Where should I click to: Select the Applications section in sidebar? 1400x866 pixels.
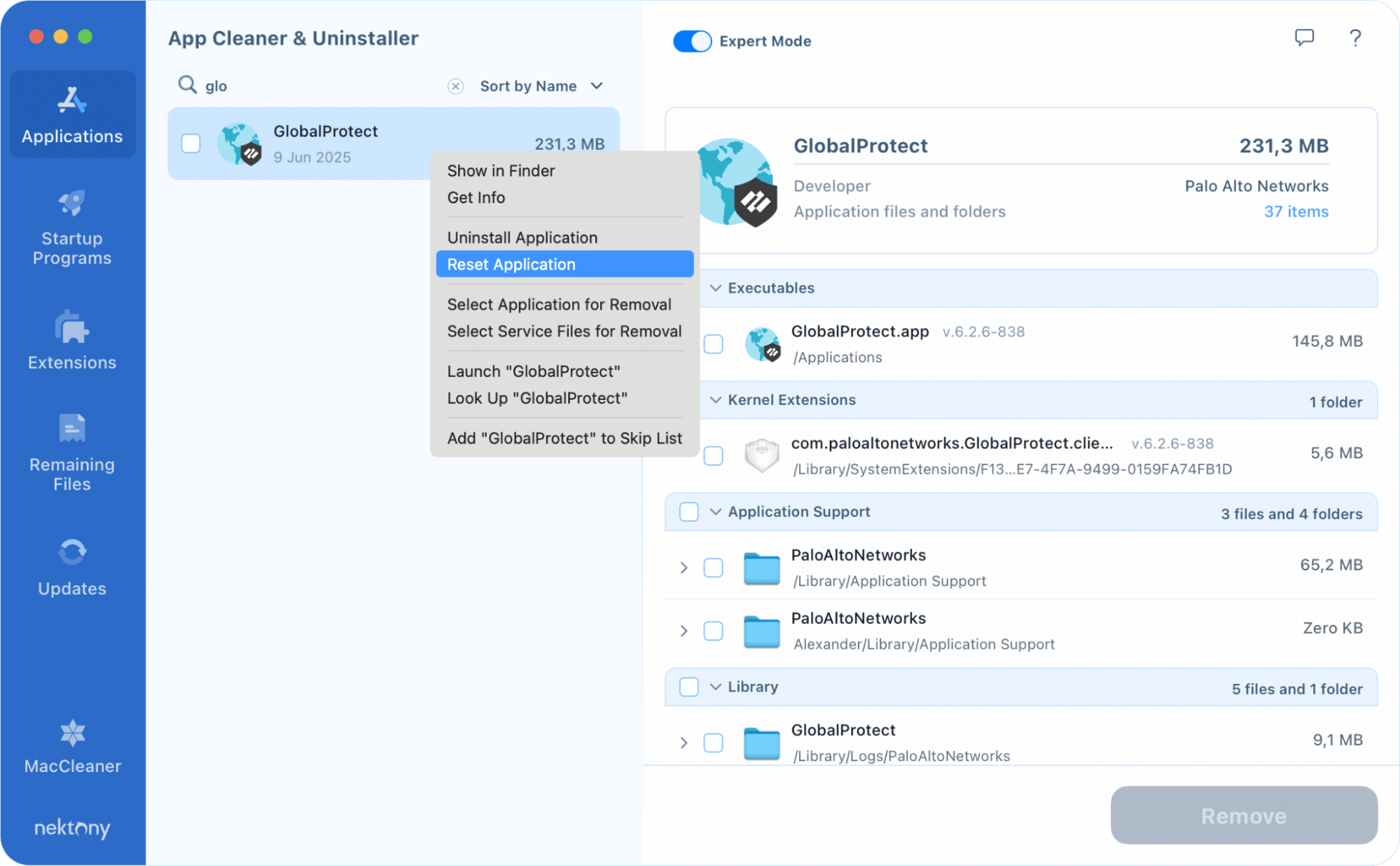tap(71, 116)
